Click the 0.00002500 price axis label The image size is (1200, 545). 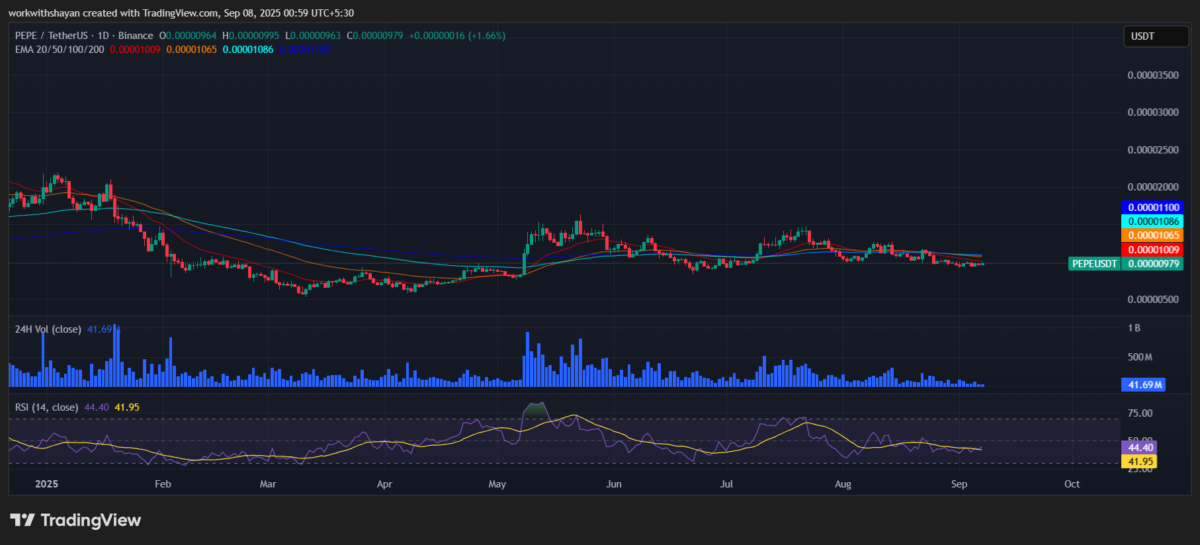coord(1153,150)
